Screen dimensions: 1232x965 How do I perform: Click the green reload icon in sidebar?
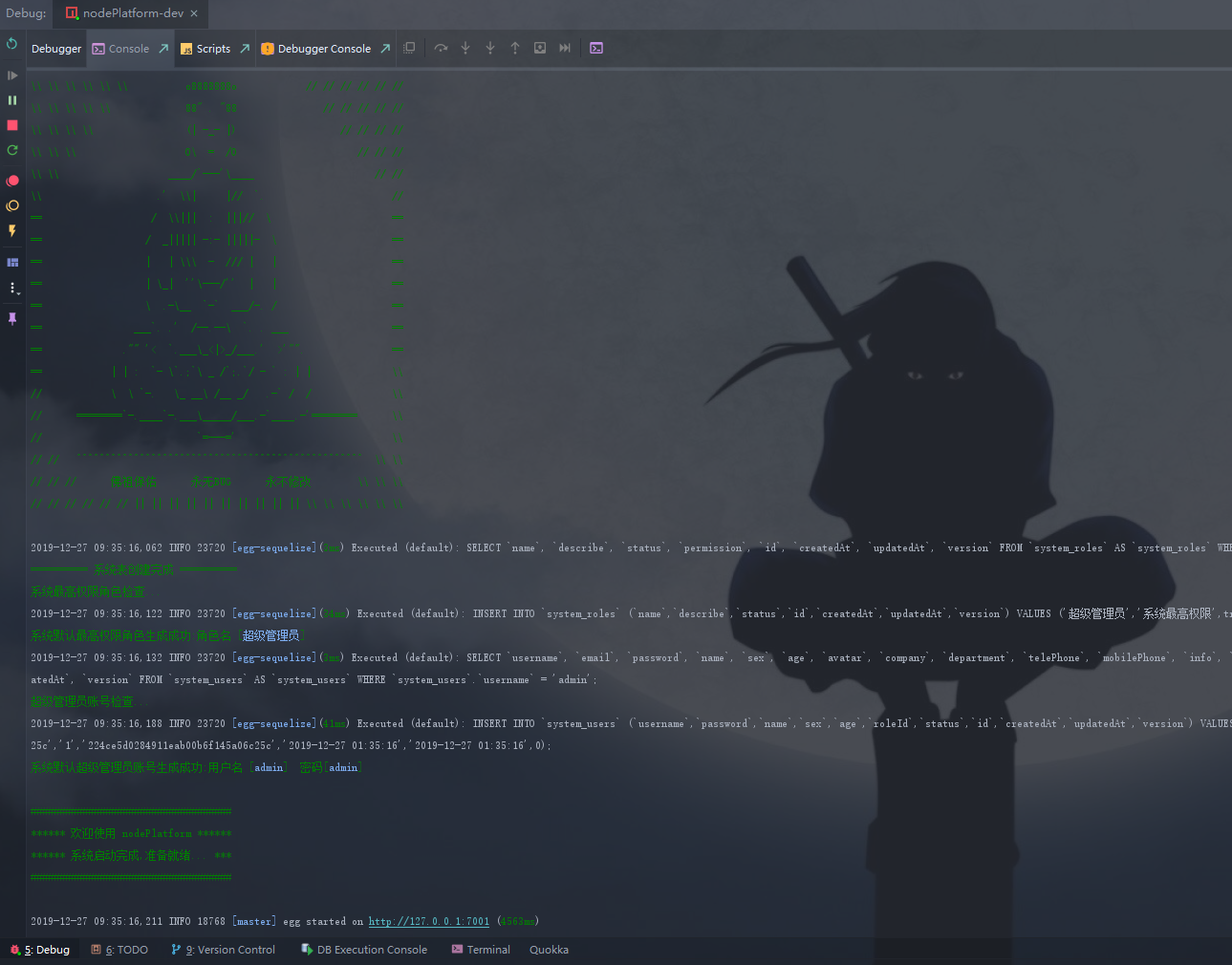[x=12, y=150]
